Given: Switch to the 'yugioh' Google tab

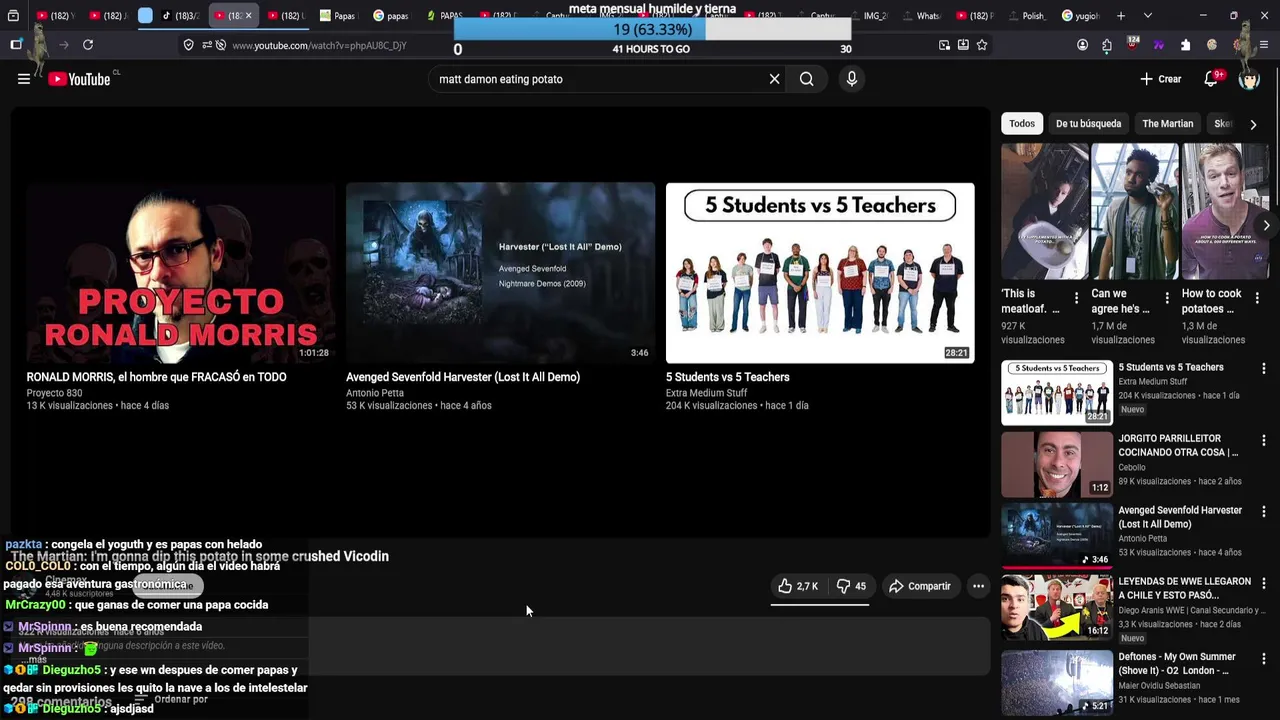Looking at the screenshot, I should click(1080, 16).
